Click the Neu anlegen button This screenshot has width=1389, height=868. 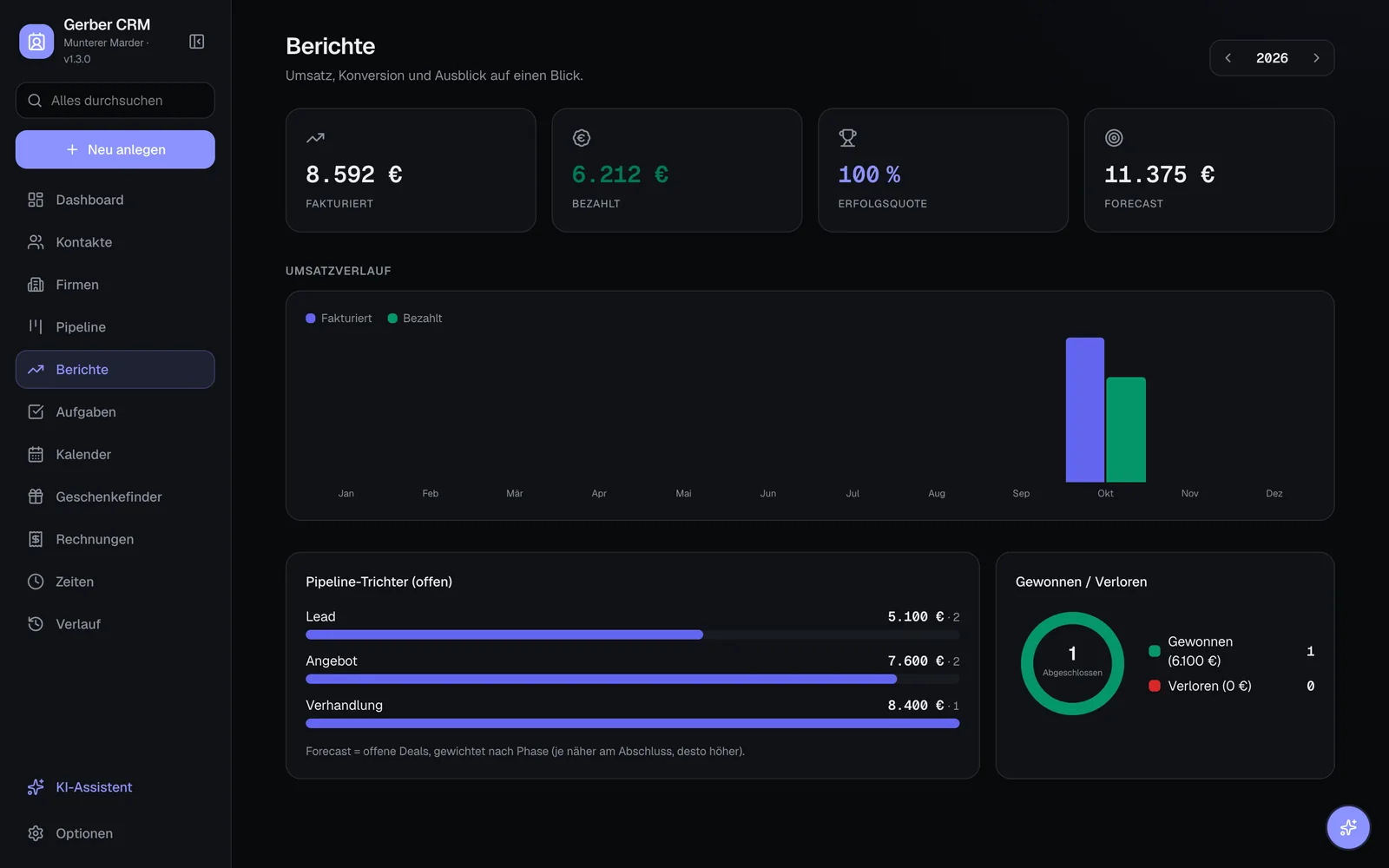[115, 149]
